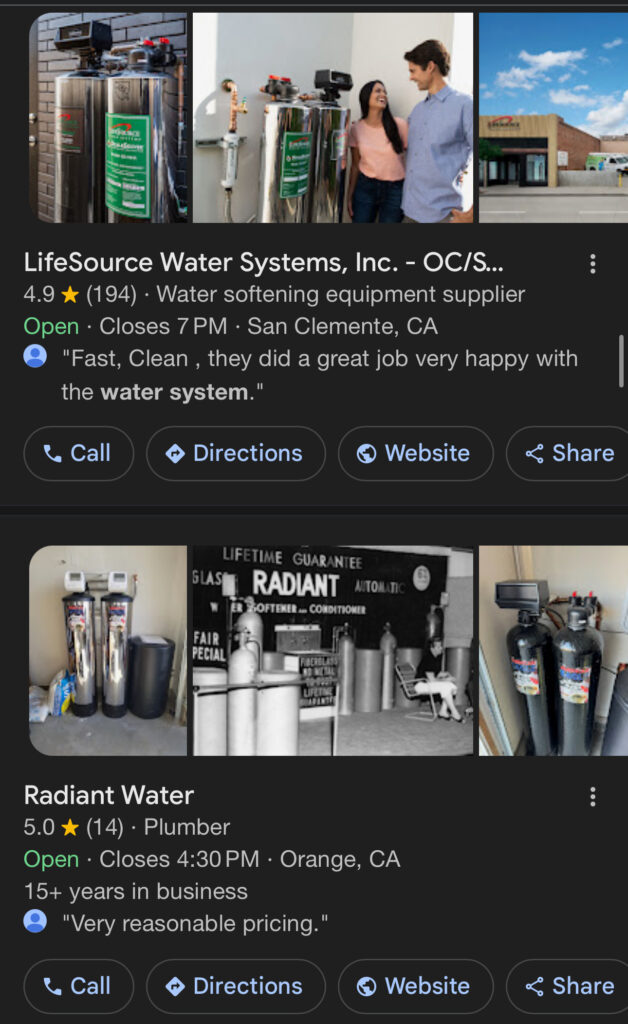Viewport: 628px width, 1024px height.
Task: Share the LifeSource Water Systems listing
Action: point(568,454)
